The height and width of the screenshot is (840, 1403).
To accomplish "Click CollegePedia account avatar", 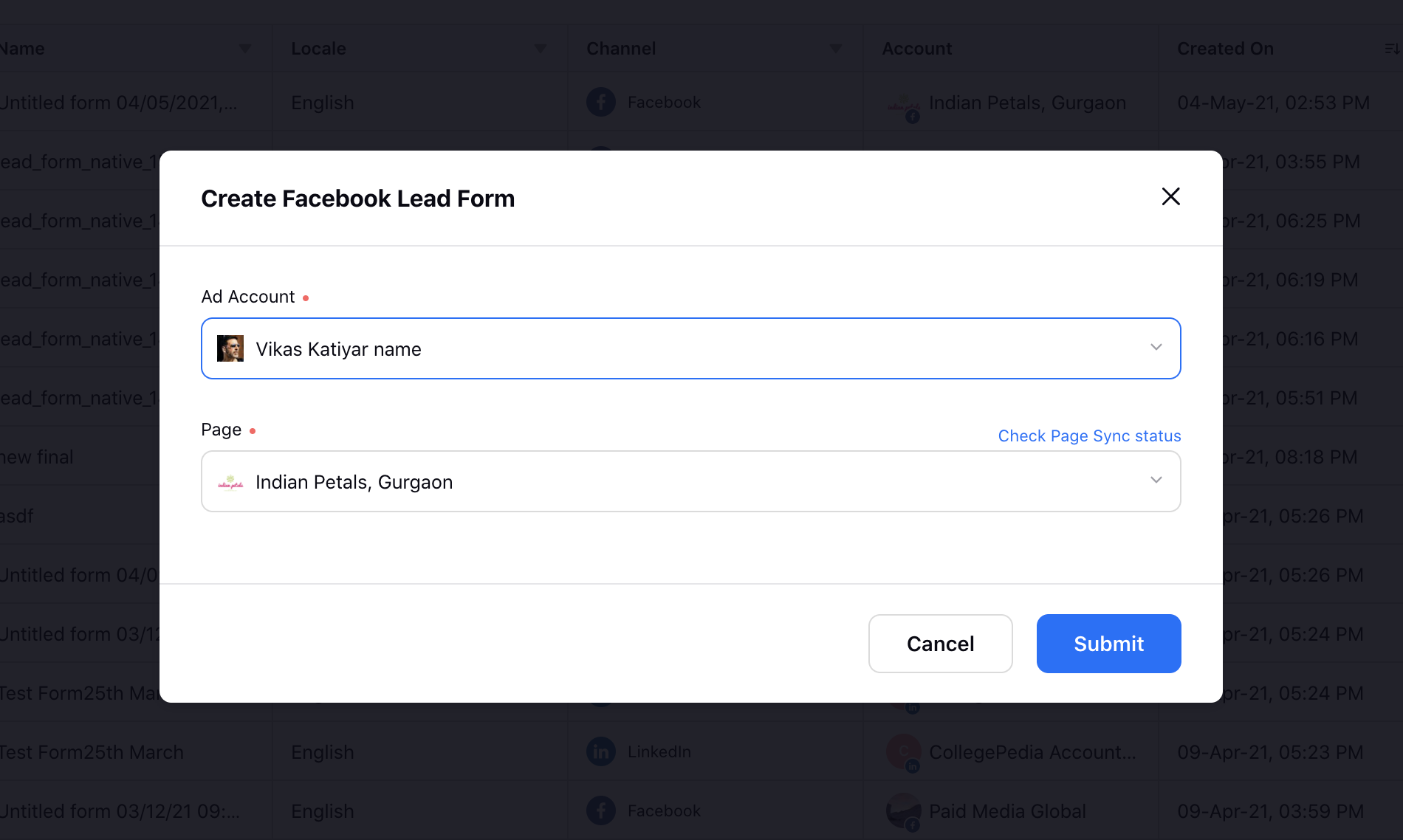I will pyautogui.click(x=903, y=753).
